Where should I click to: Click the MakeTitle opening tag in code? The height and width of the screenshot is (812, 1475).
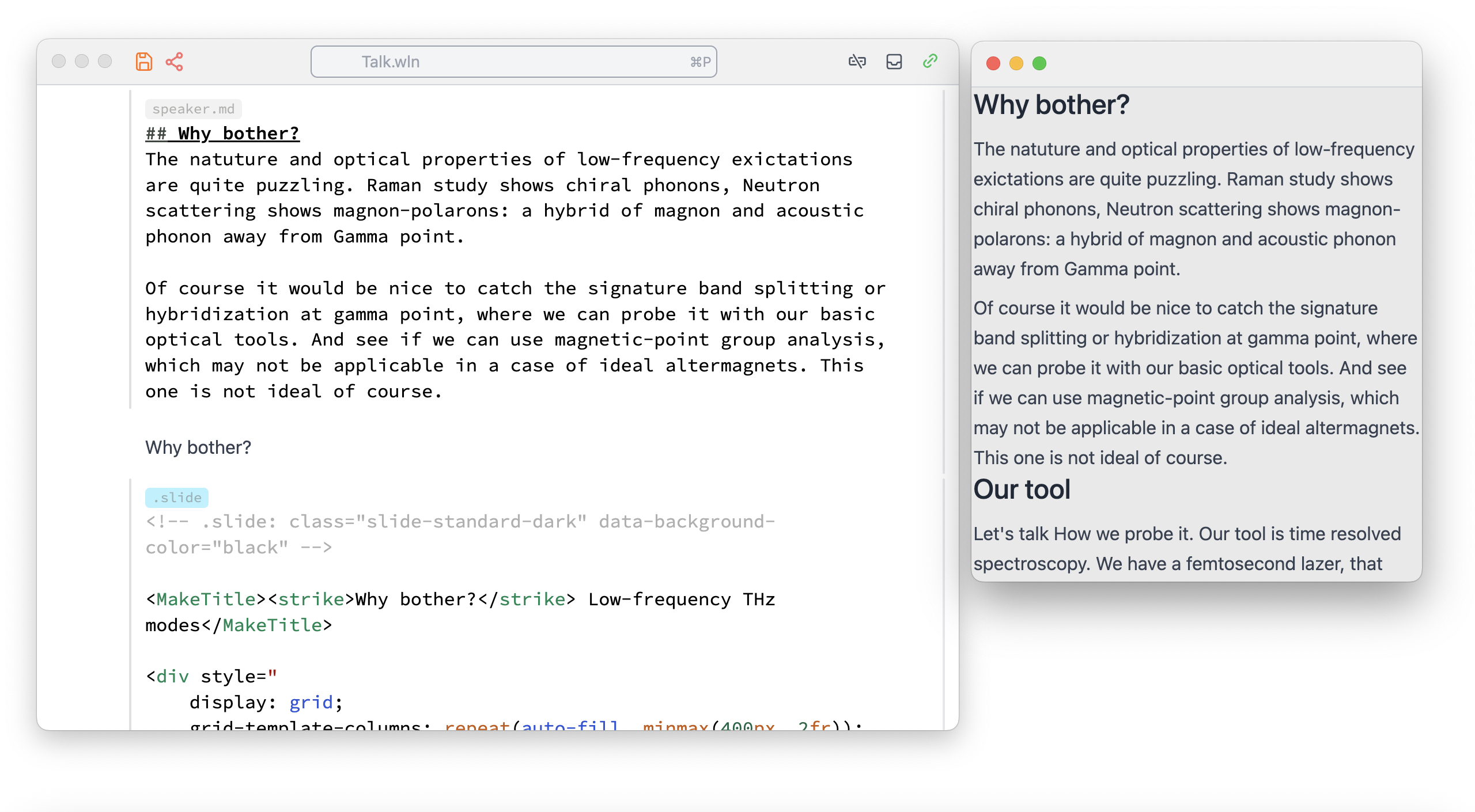206,599
